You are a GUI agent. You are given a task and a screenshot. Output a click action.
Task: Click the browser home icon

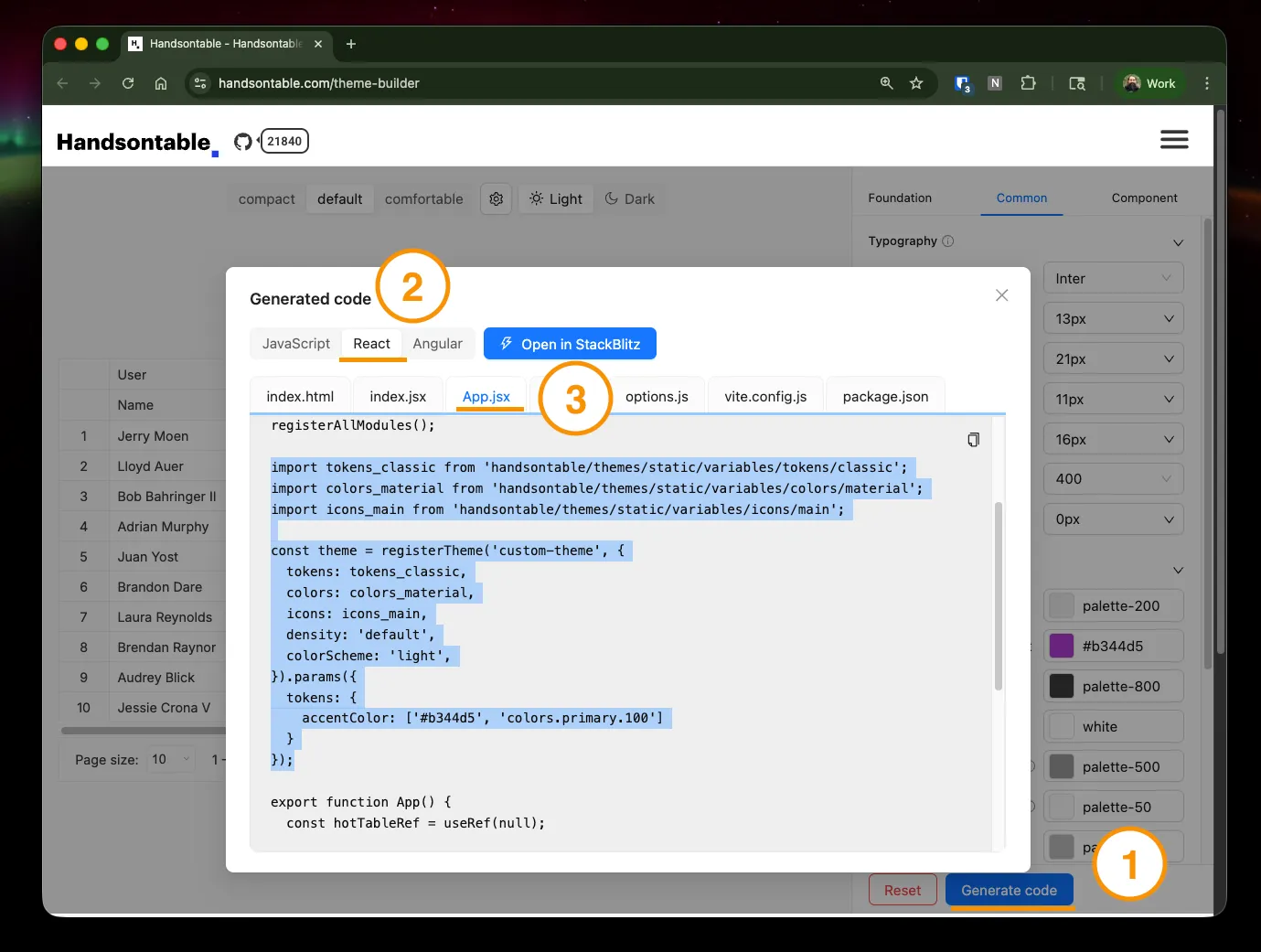point(161,83)
